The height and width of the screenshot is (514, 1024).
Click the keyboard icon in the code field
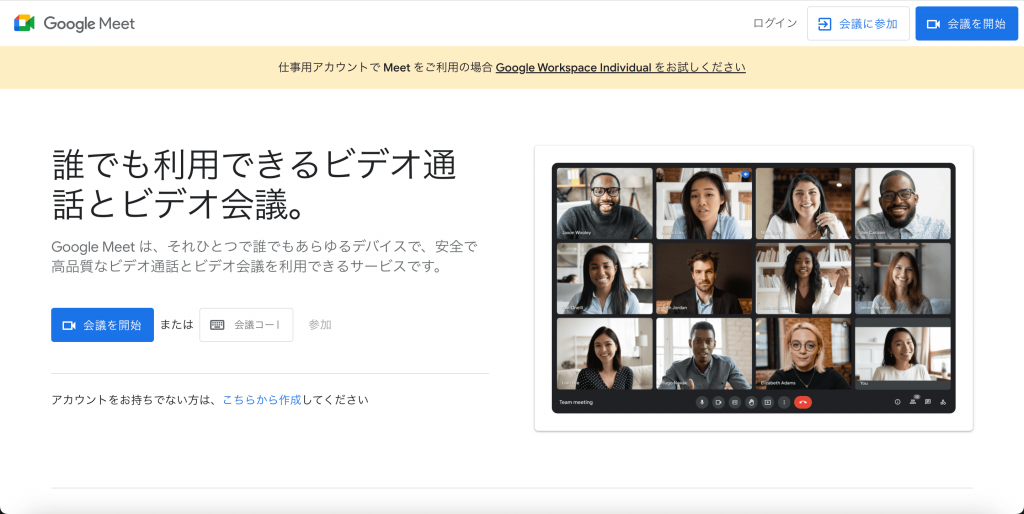[217, 325]
